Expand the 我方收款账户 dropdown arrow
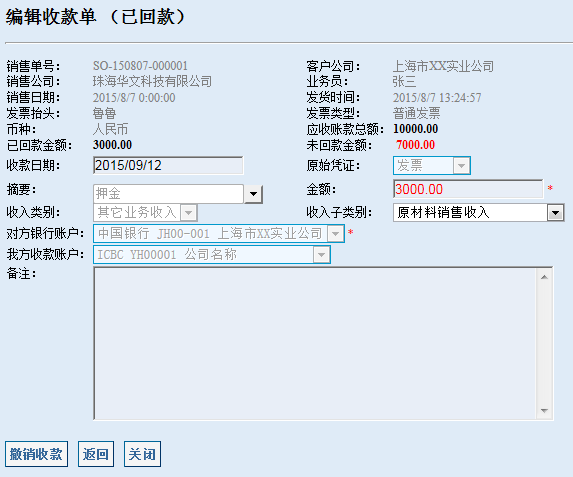The width and height of the screenshot is (573, 477). (321, 254)
